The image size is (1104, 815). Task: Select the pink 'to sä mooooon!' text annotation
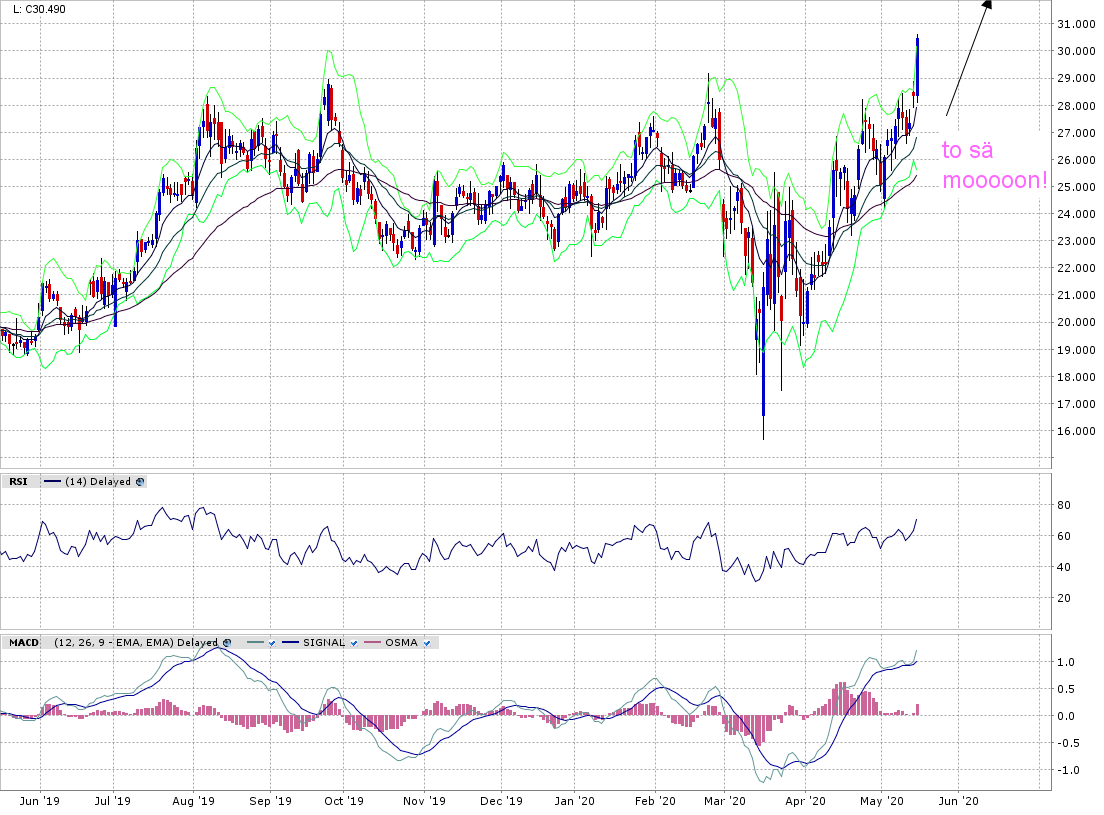pyautogui.click(x=994, y=167)
